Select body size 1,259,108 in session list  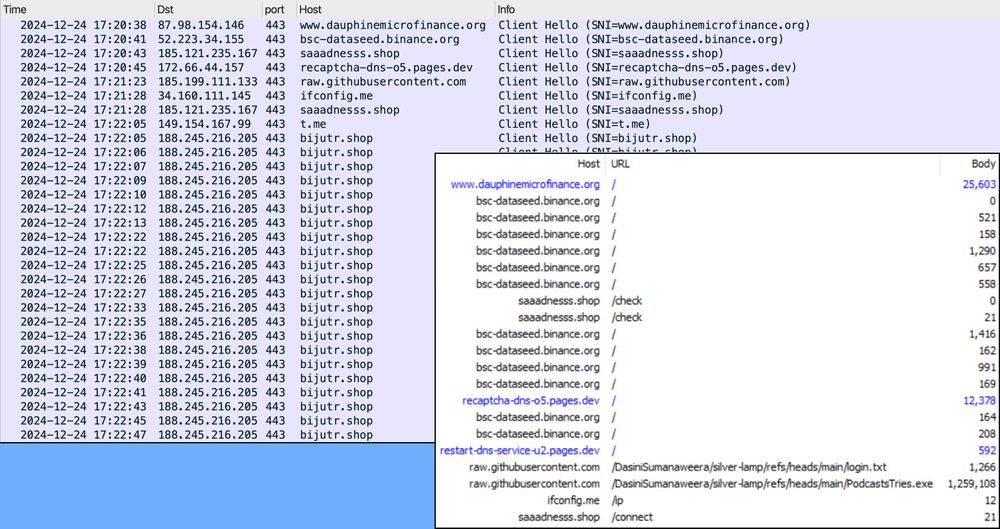(x=972, y=484)
